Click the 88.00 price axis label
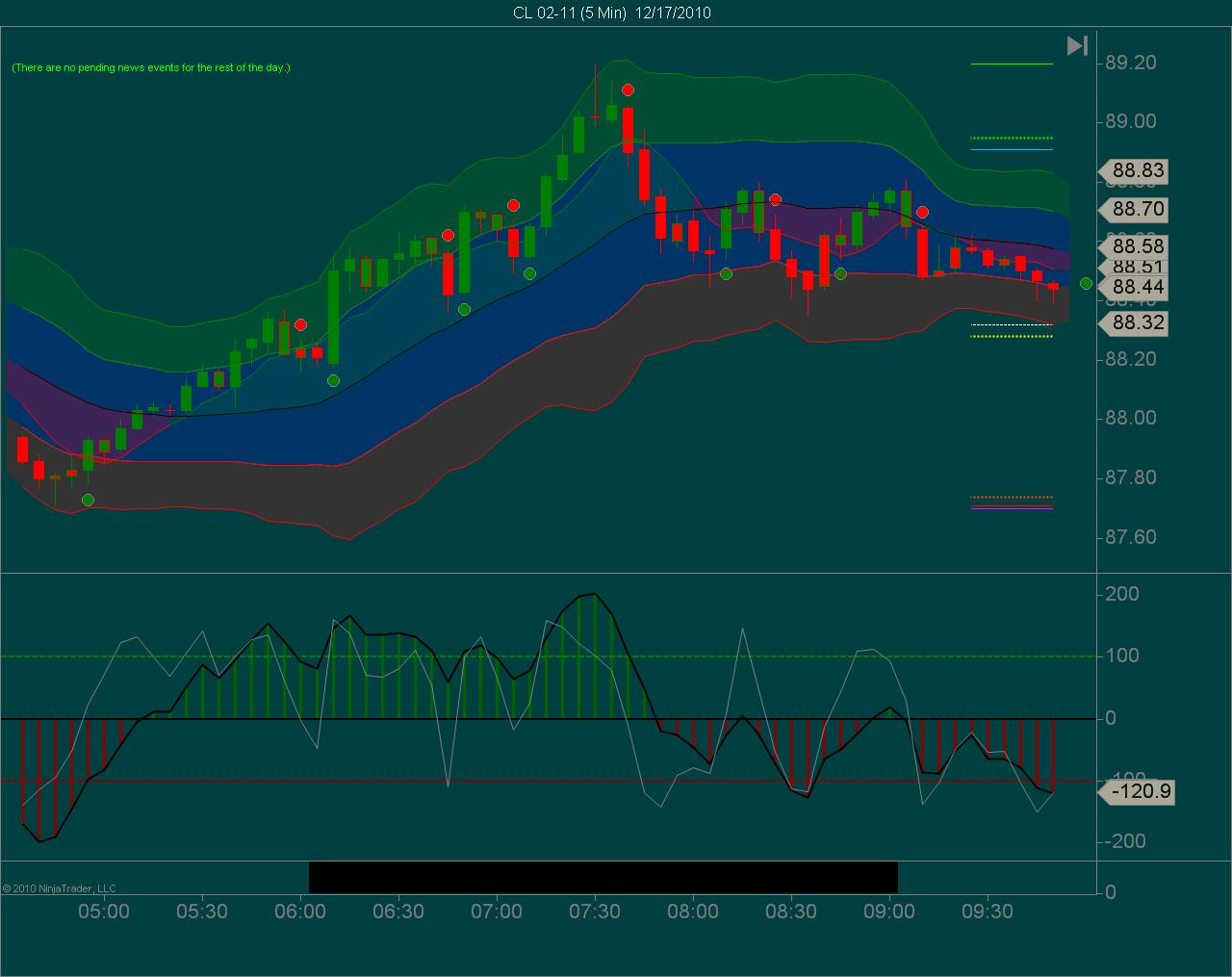 1131,419
